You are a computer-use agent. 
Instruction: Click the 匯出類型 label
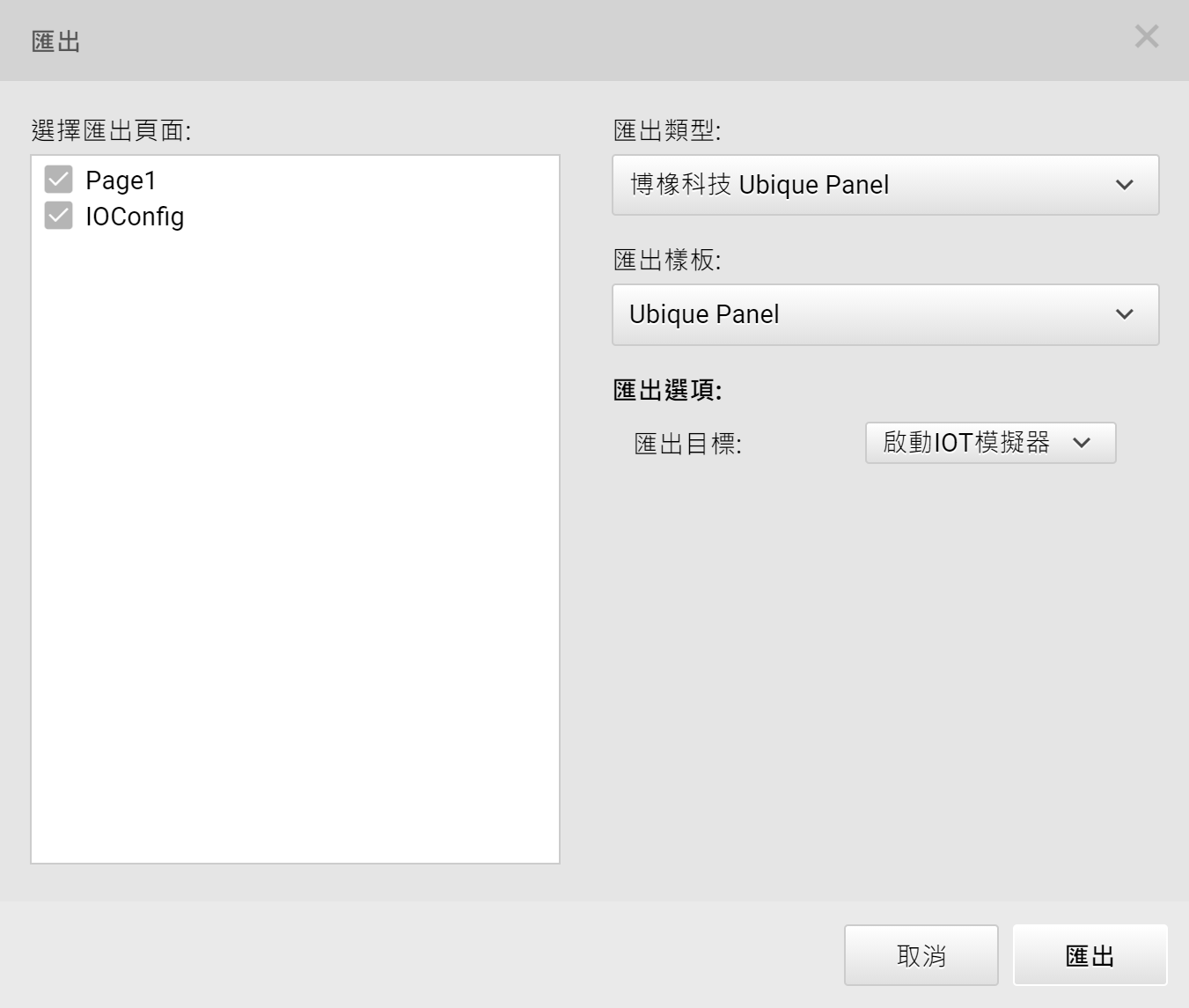667,131
